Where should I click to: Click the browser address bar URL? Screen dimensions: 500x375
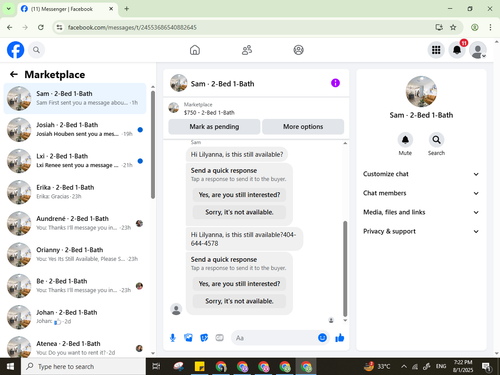[132, 27]
